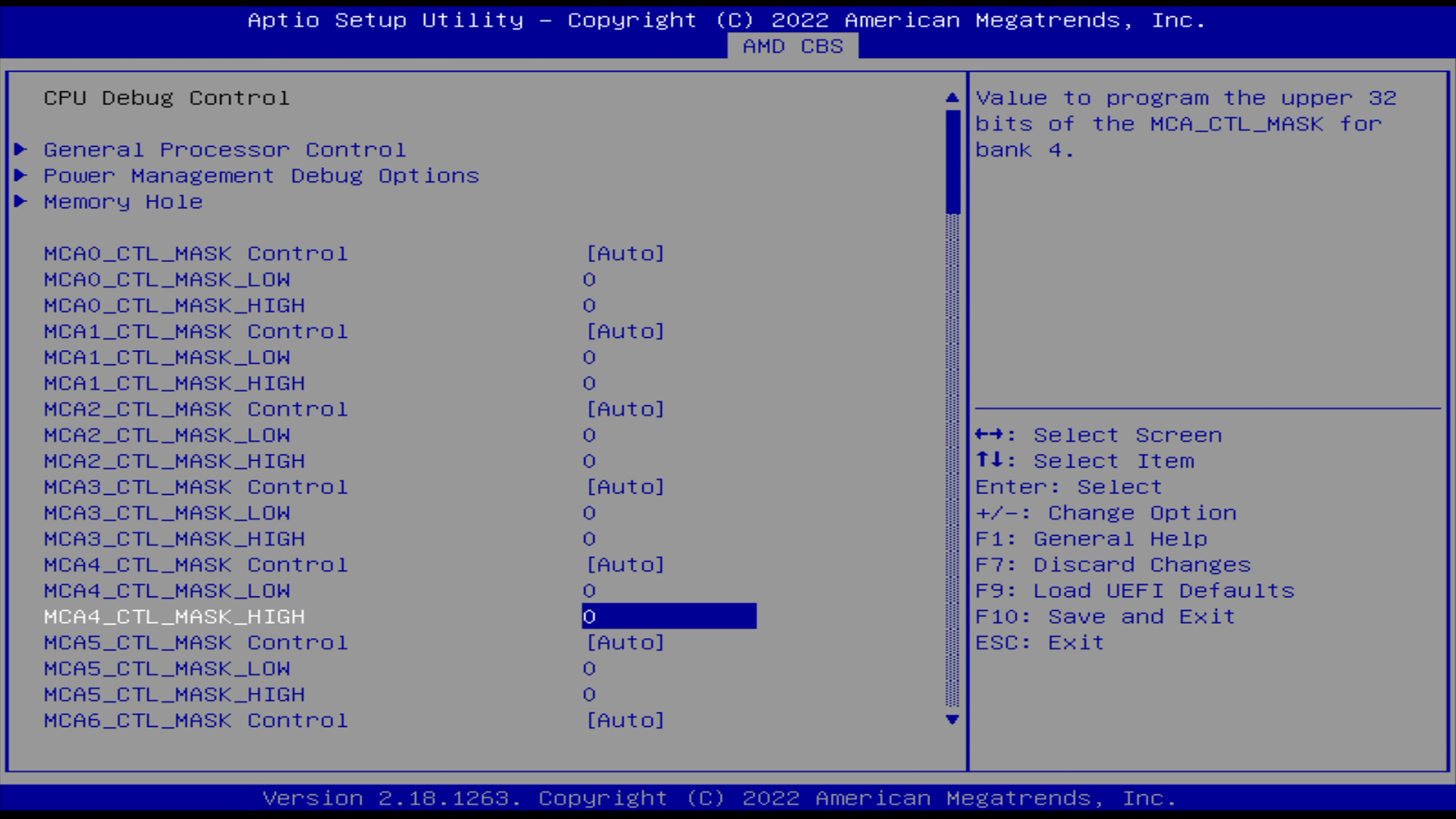Viewport: 1456px width, 819px height.
Task: Open MCA3_CTL_MASK Control Auto dropdown
Action: [x=625, y=486]
